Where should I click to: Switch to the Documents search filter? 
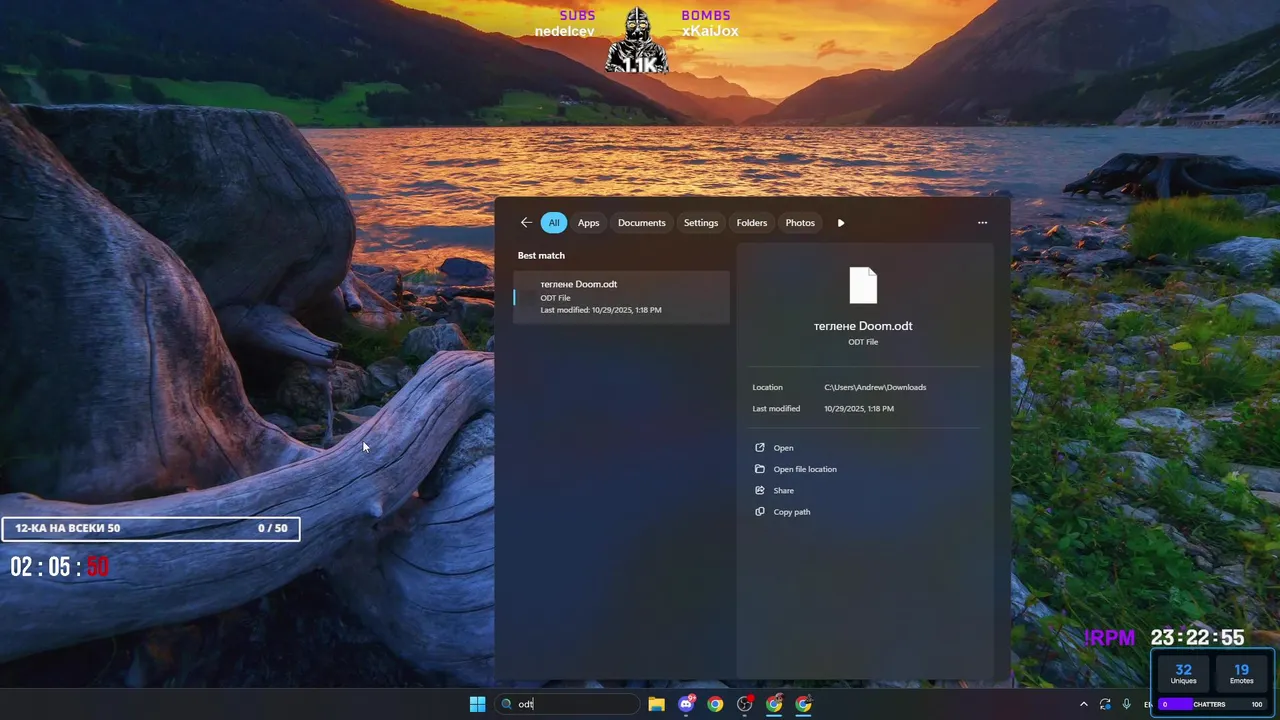[642, 223]
